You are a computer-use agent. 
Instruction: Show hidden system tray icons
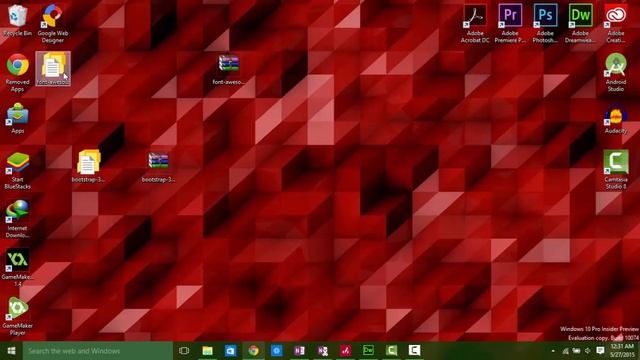coord(553,351)
